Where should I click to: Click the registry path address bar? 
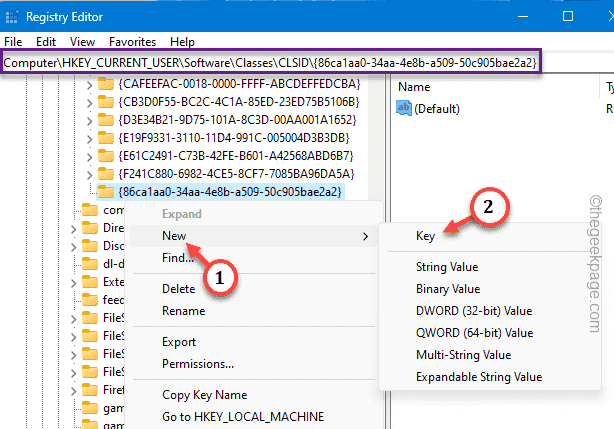[271, 63]
